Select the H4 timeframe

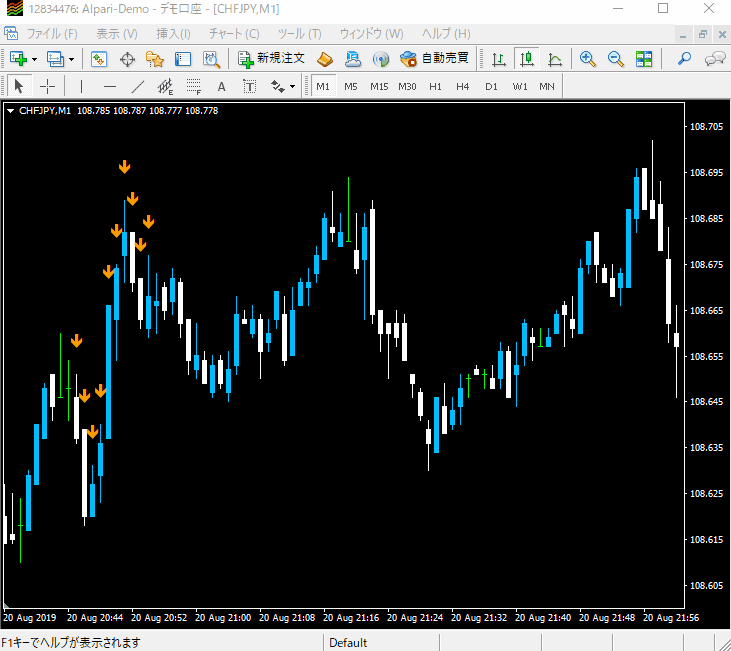[x=462, y=86]
